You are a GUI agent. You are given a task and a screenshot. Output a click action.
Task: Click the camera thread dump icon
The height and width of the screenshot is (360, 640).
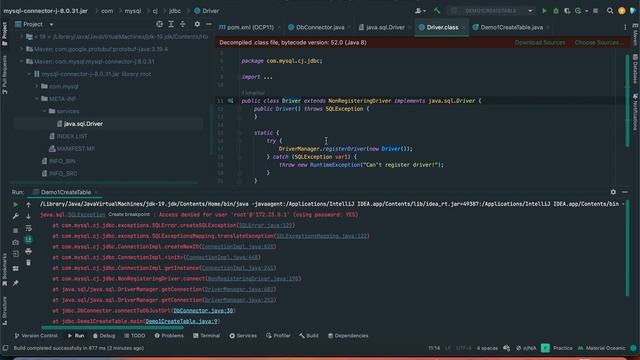pos(16,242)
